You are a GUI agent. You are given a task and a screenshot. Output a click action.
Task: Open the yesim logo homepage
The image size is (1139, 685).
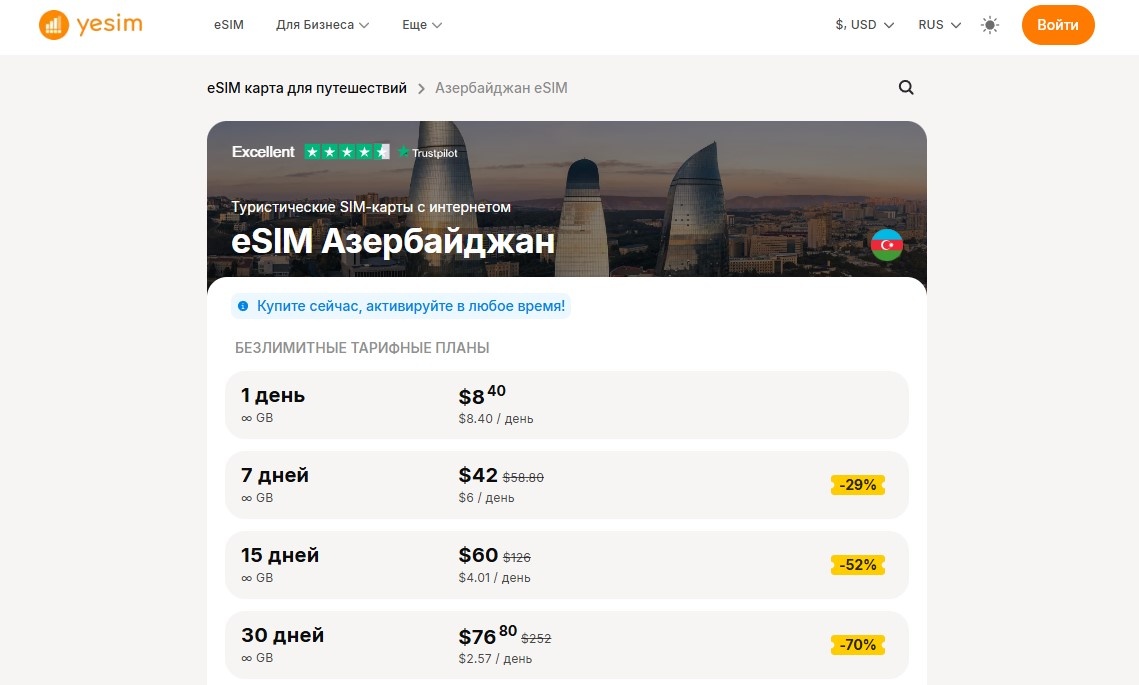coord(91,25)
